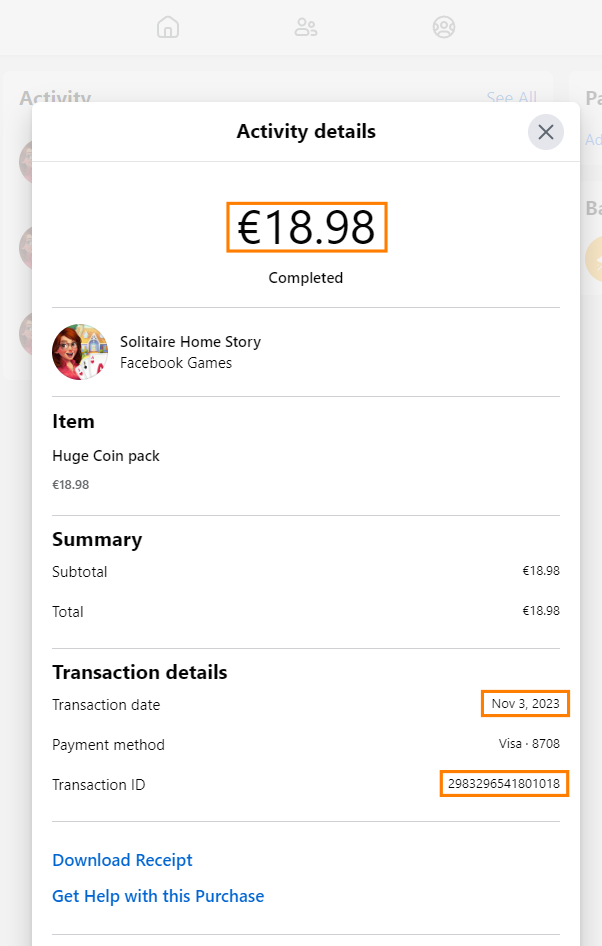Click the orange icon at the right edge
This screenshot has width=602, height=946.
tap(594, 259)
